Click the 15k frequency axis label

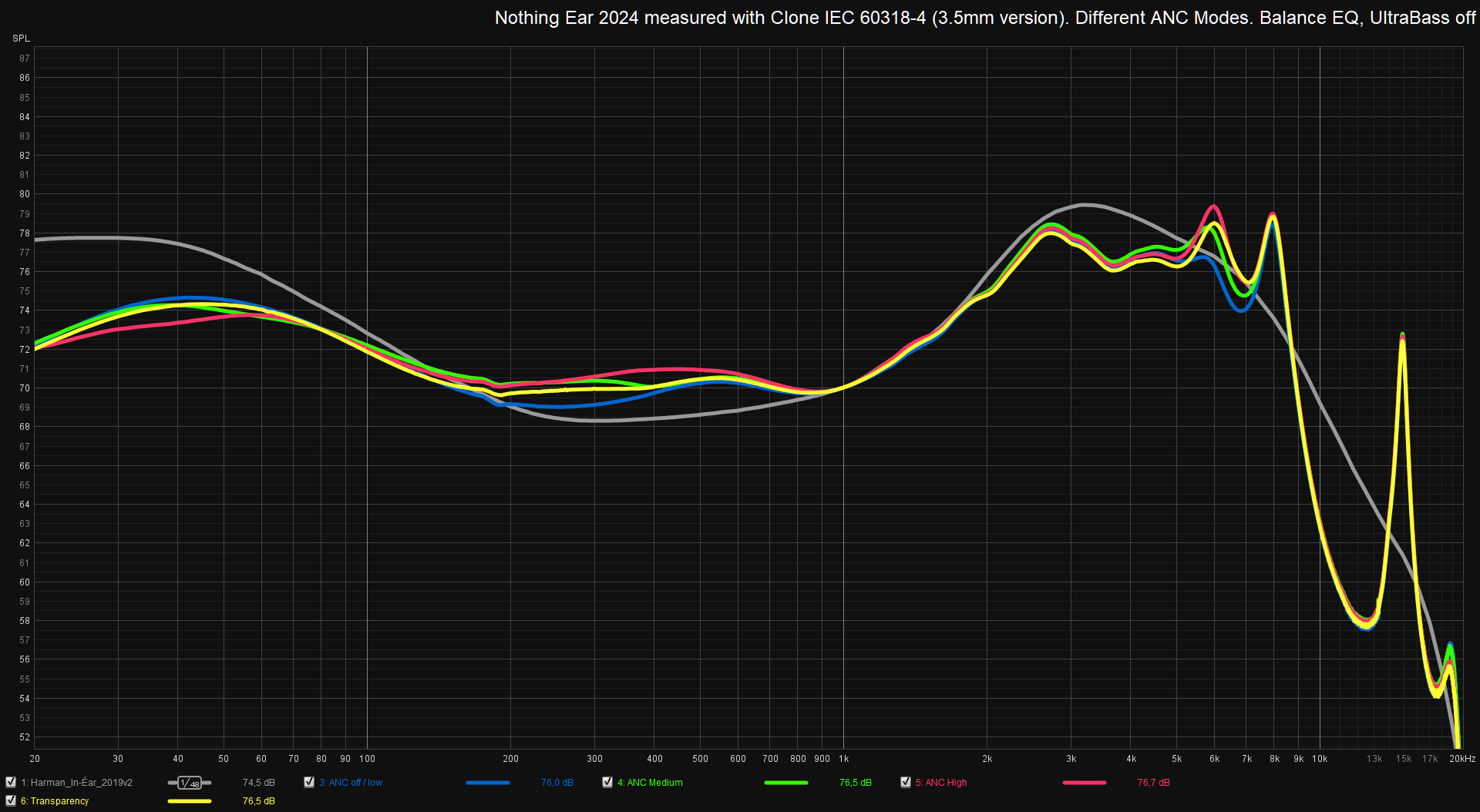(1404, 759)
